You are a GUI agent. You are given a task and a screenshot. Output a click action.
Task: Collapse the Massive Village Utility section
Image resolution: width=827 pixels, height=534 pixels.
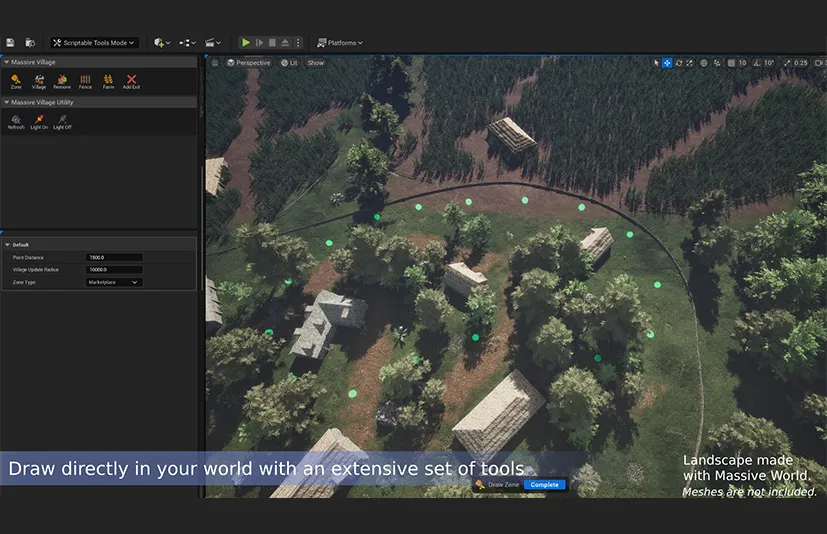coord(7,102)
